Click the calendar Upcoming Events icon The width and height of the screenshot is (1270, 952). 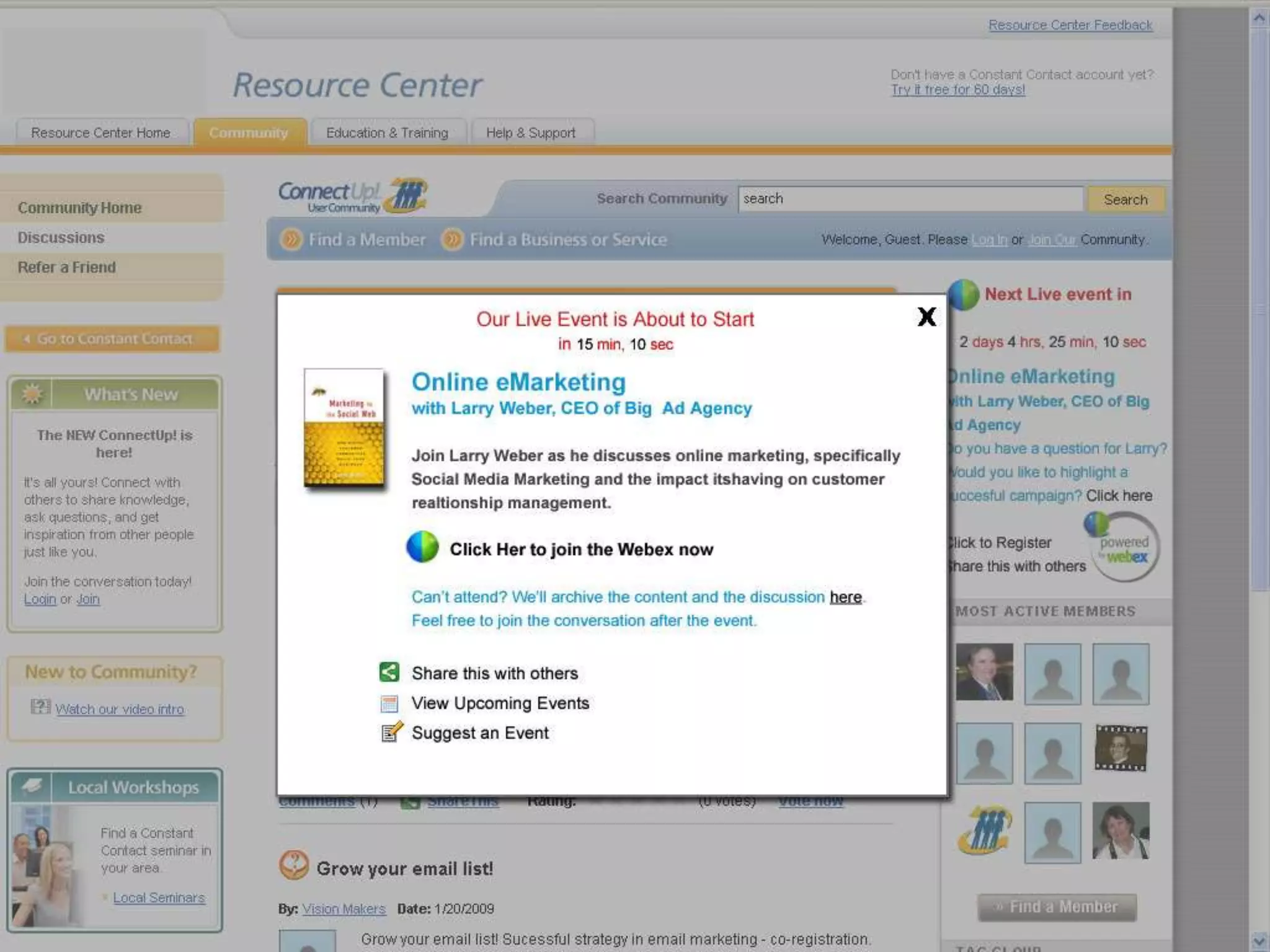389,703
